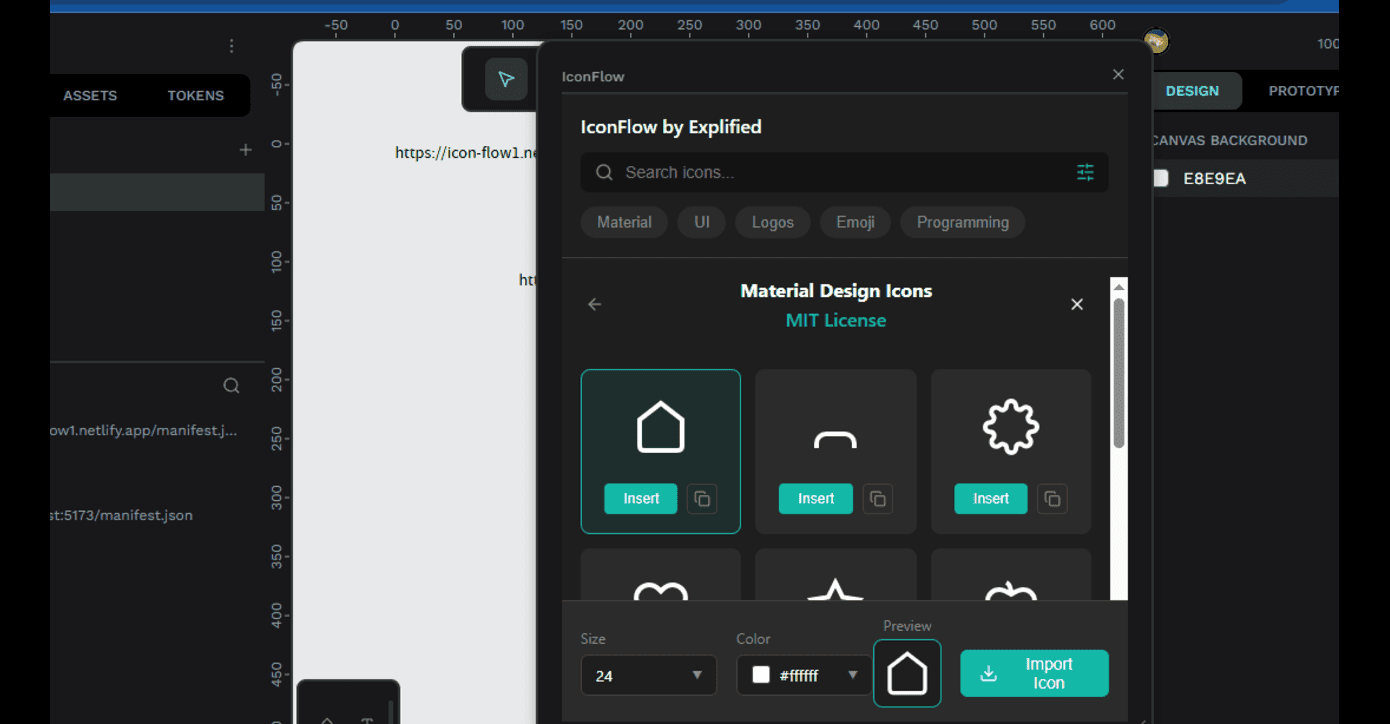Switch to the Tokens tab
Screen dimensions: 1390x724
[195, 96]
